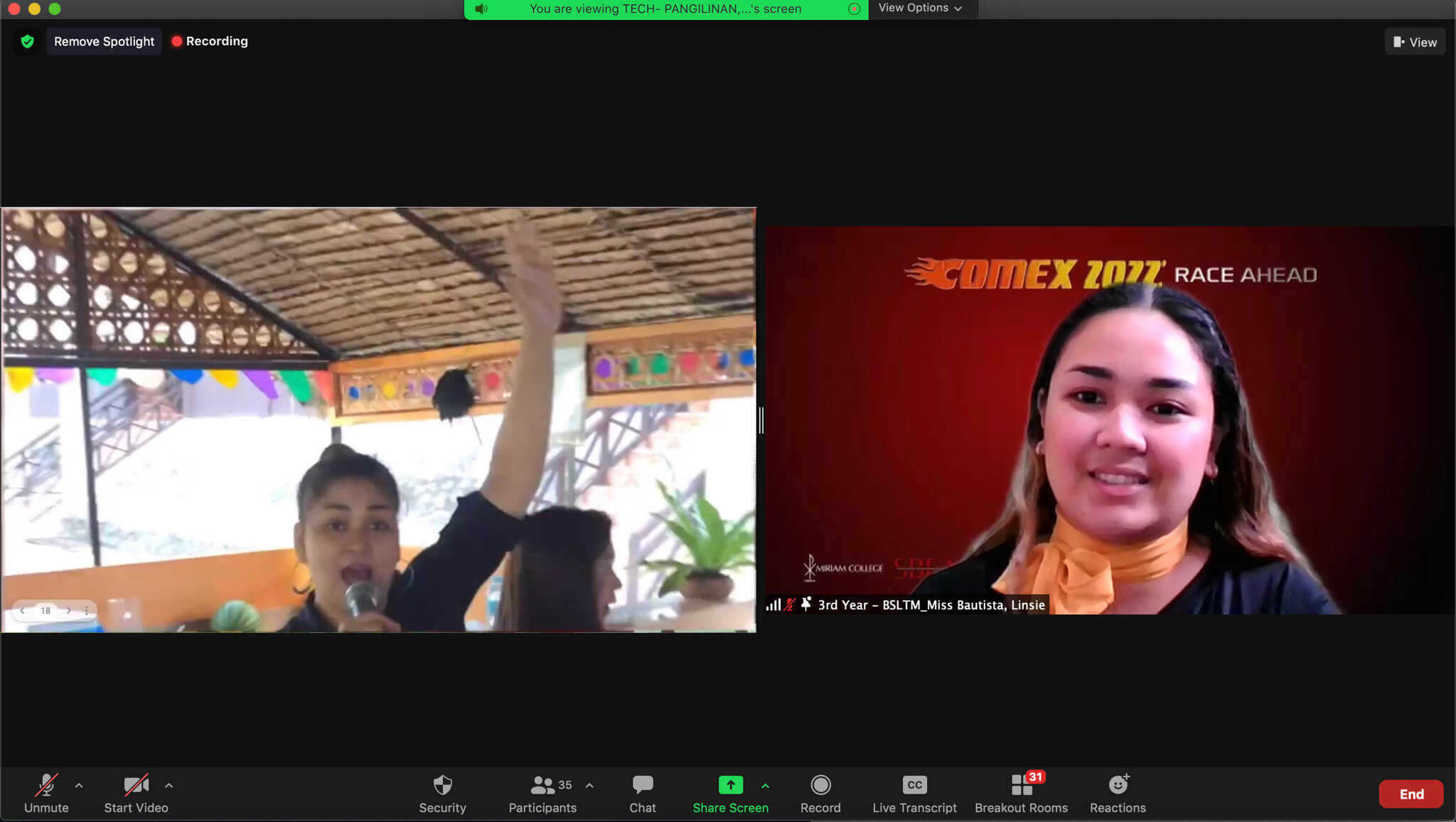The width and height of the screenshot is (1456, 822).
Task: Enable Live Transcript CC
Action: [x=914, y=793]
